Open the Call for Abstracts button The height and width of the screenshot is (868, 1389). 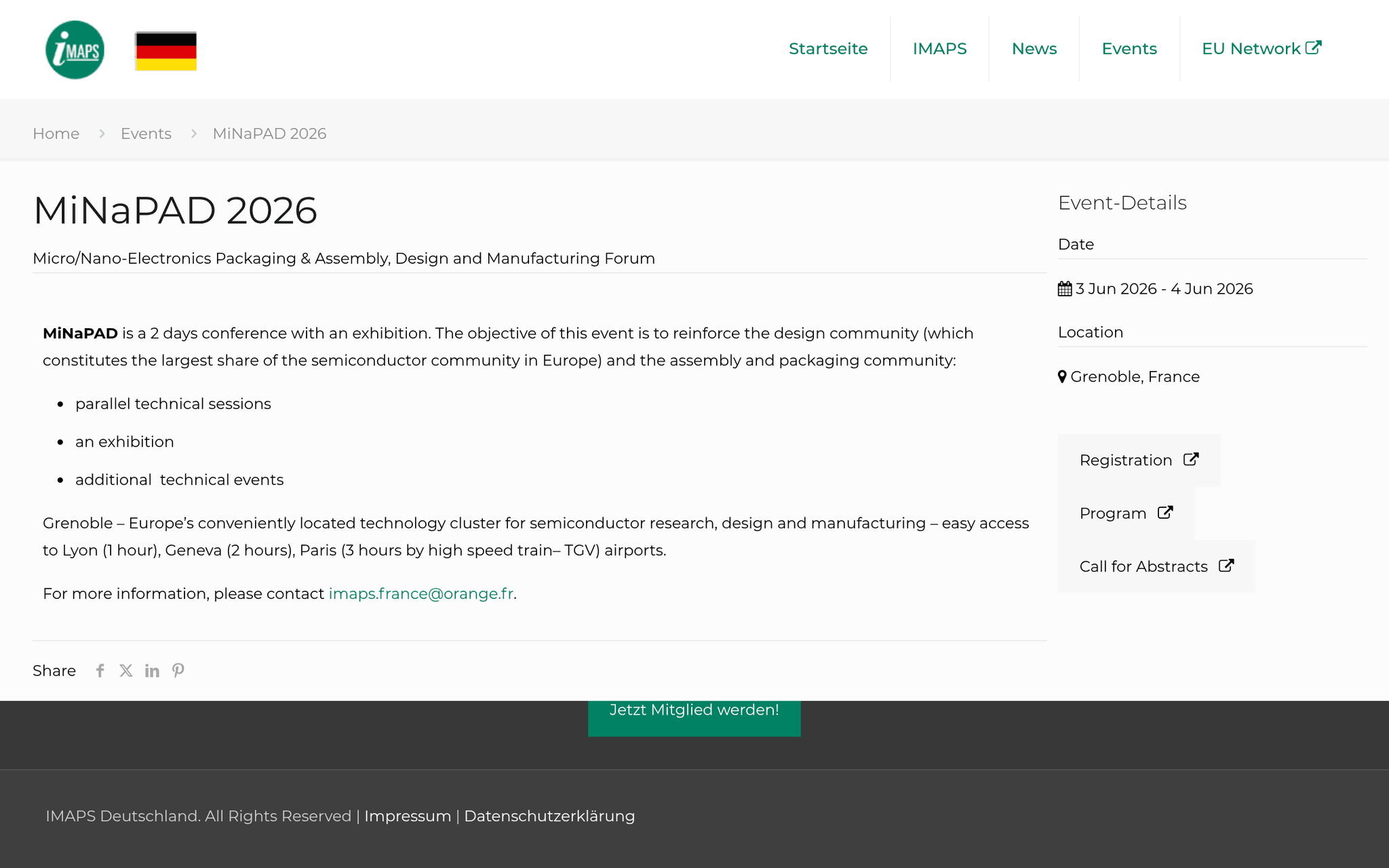1156,566
